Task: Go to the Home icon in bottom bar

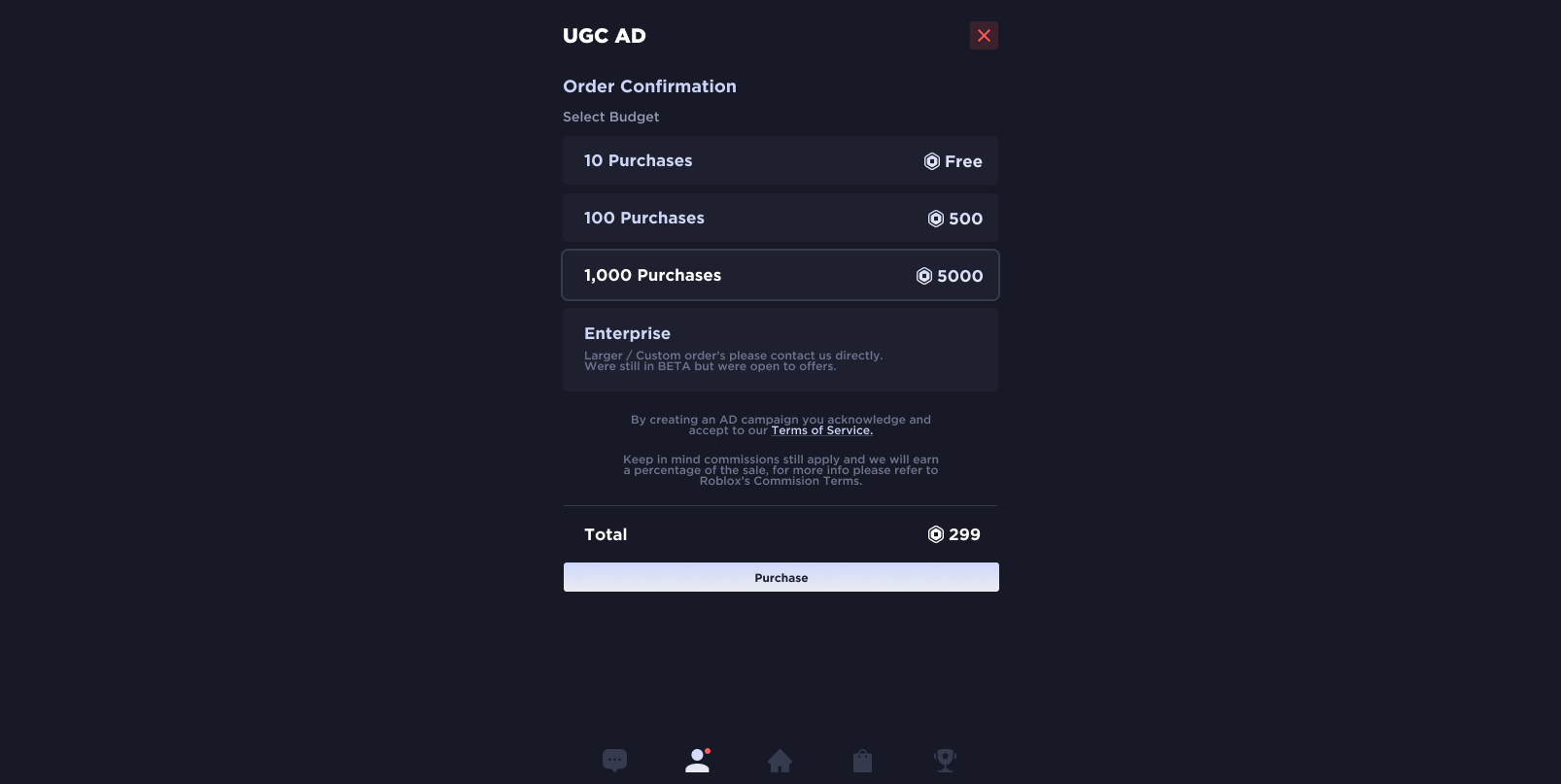Action: pyautogui.click(x=780, y=760)
